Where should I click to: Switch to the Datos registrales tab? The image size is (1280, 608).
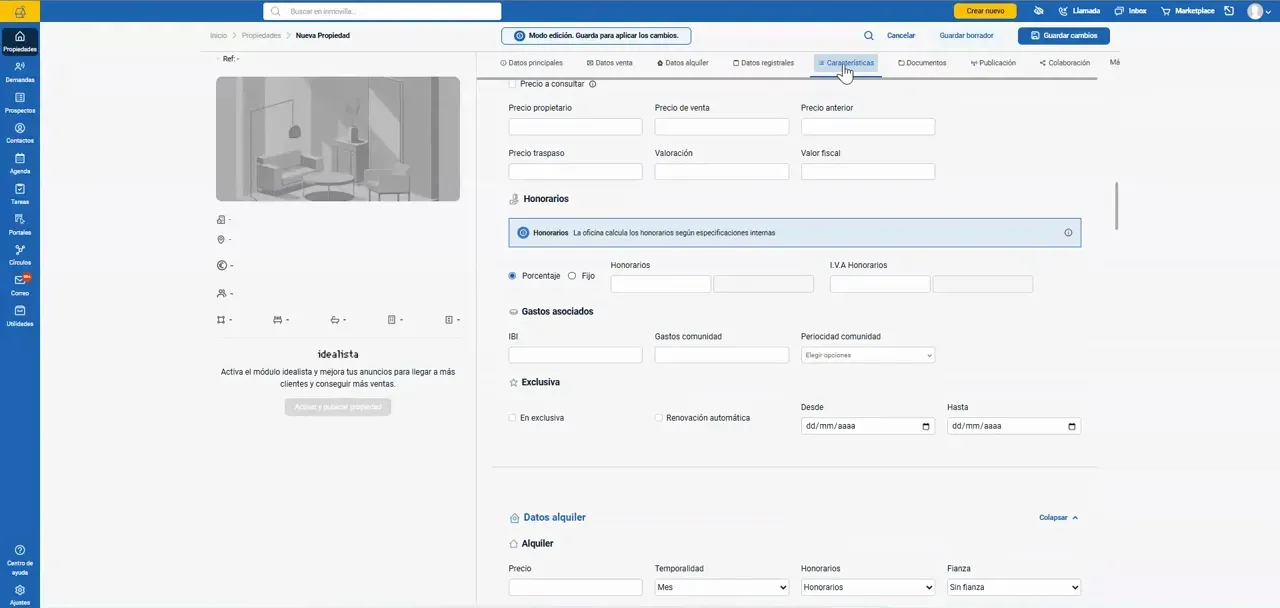coord(764,63)
